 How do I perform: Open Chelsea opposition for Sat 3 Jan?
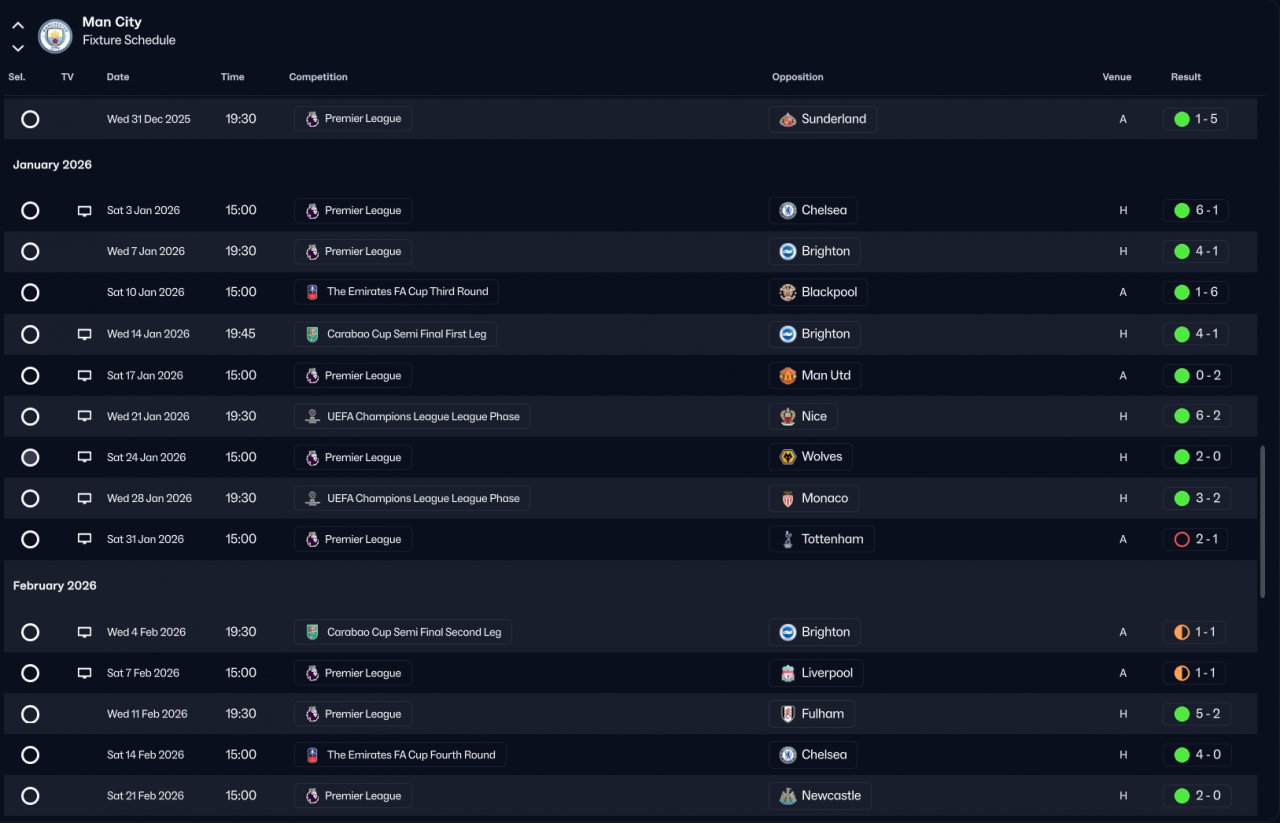pos(813,211)
